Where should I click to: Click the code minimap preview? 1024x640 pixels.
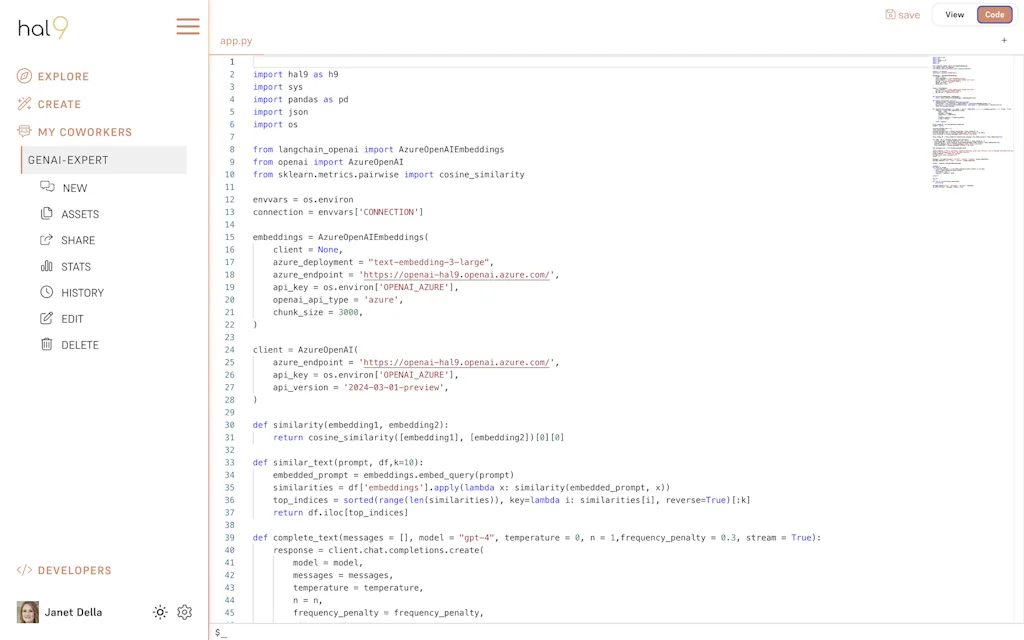pyautogui.click(x=970, y=120)
